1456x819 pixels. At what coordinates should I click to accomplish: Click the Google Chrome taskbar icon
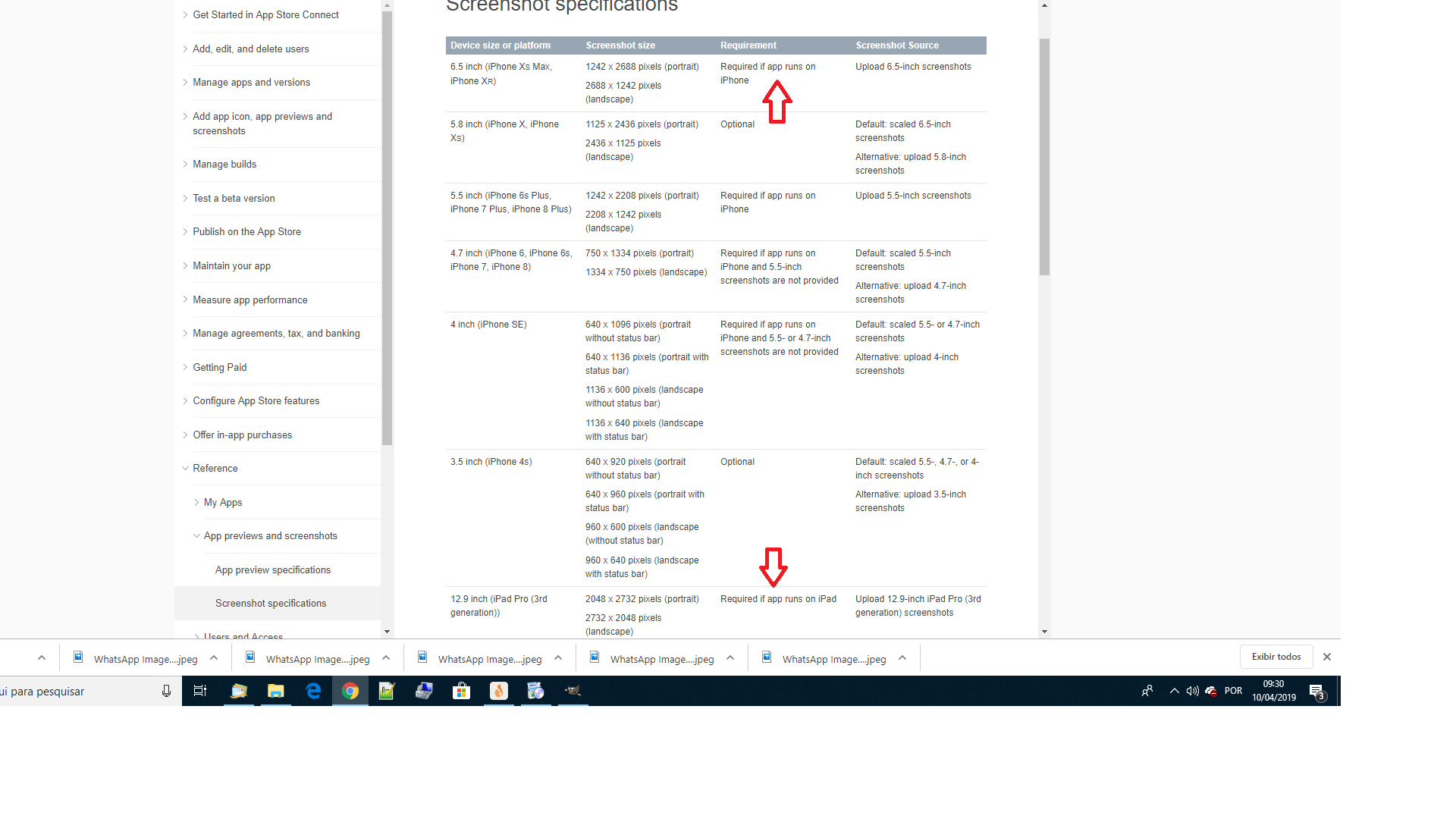pyautogui.click(x=350, y=691)
